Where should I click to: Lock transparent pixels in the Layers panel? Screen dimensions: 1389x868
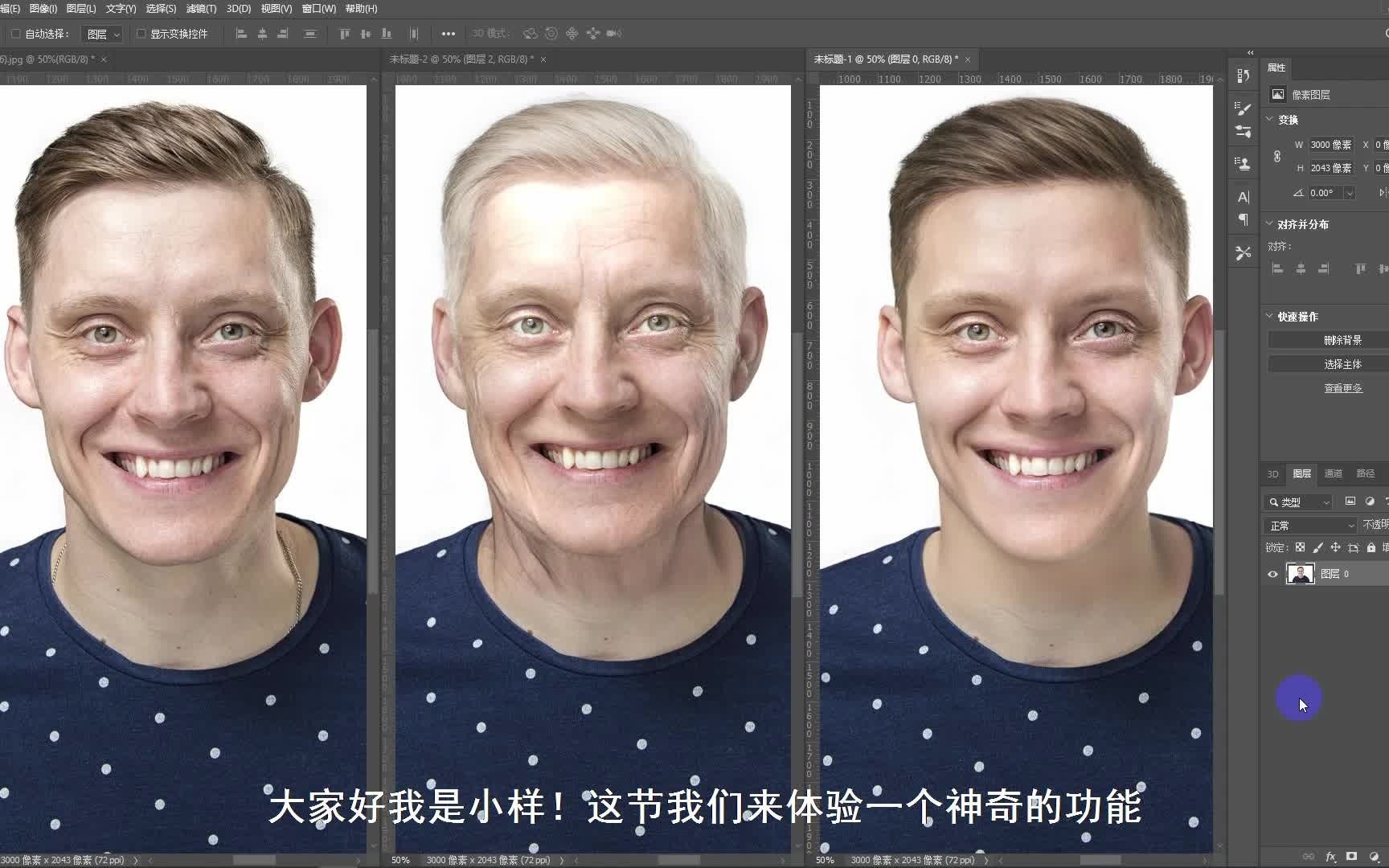pos(1300,547)
